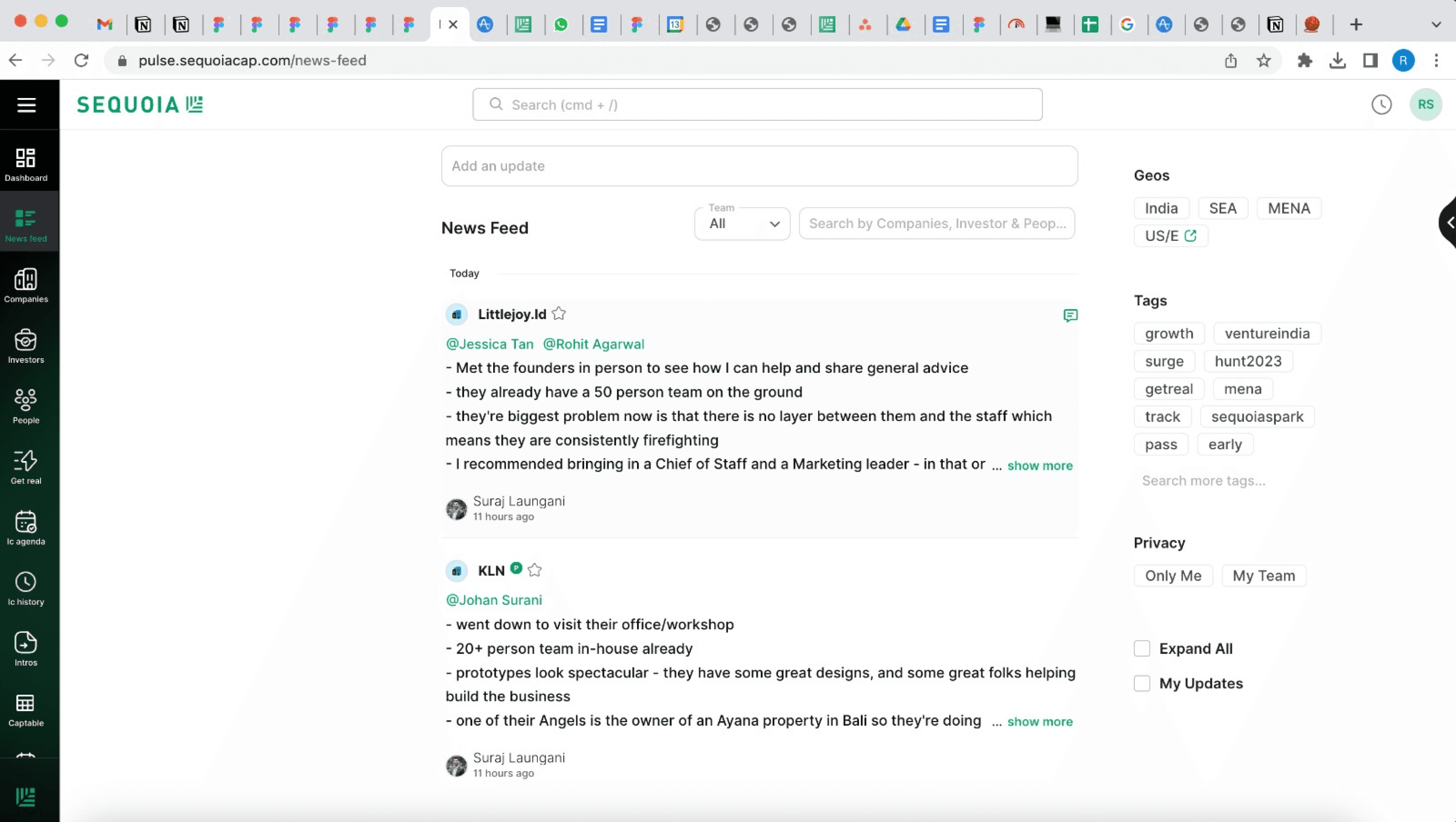Image resolution: width=1456 pixels, height=822 pixels.
Task: Filter by the India geo
Action: click(x=1161, y=208)
